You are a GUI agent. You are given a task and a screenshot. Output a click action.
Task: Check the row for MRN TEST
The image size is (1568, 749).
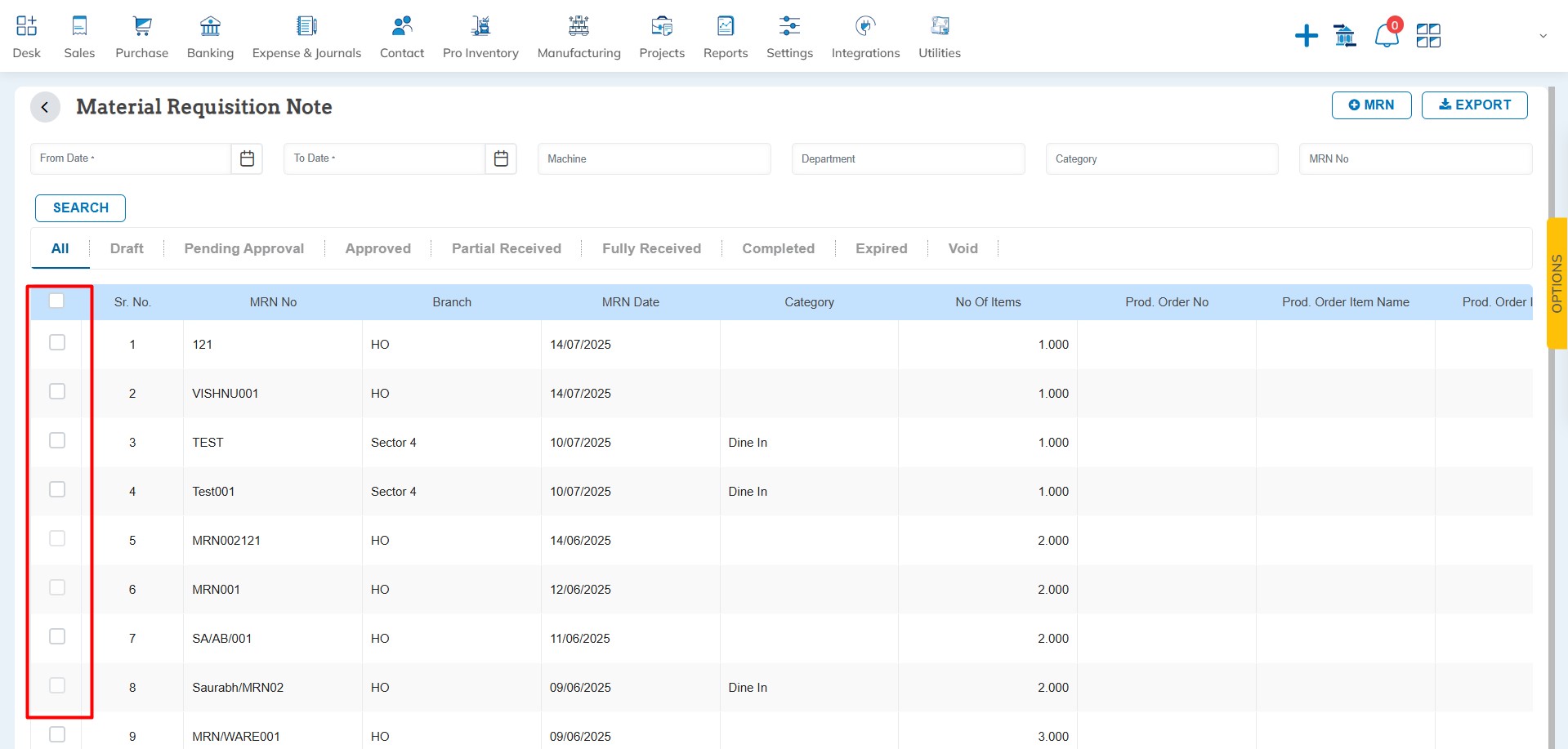57,440
